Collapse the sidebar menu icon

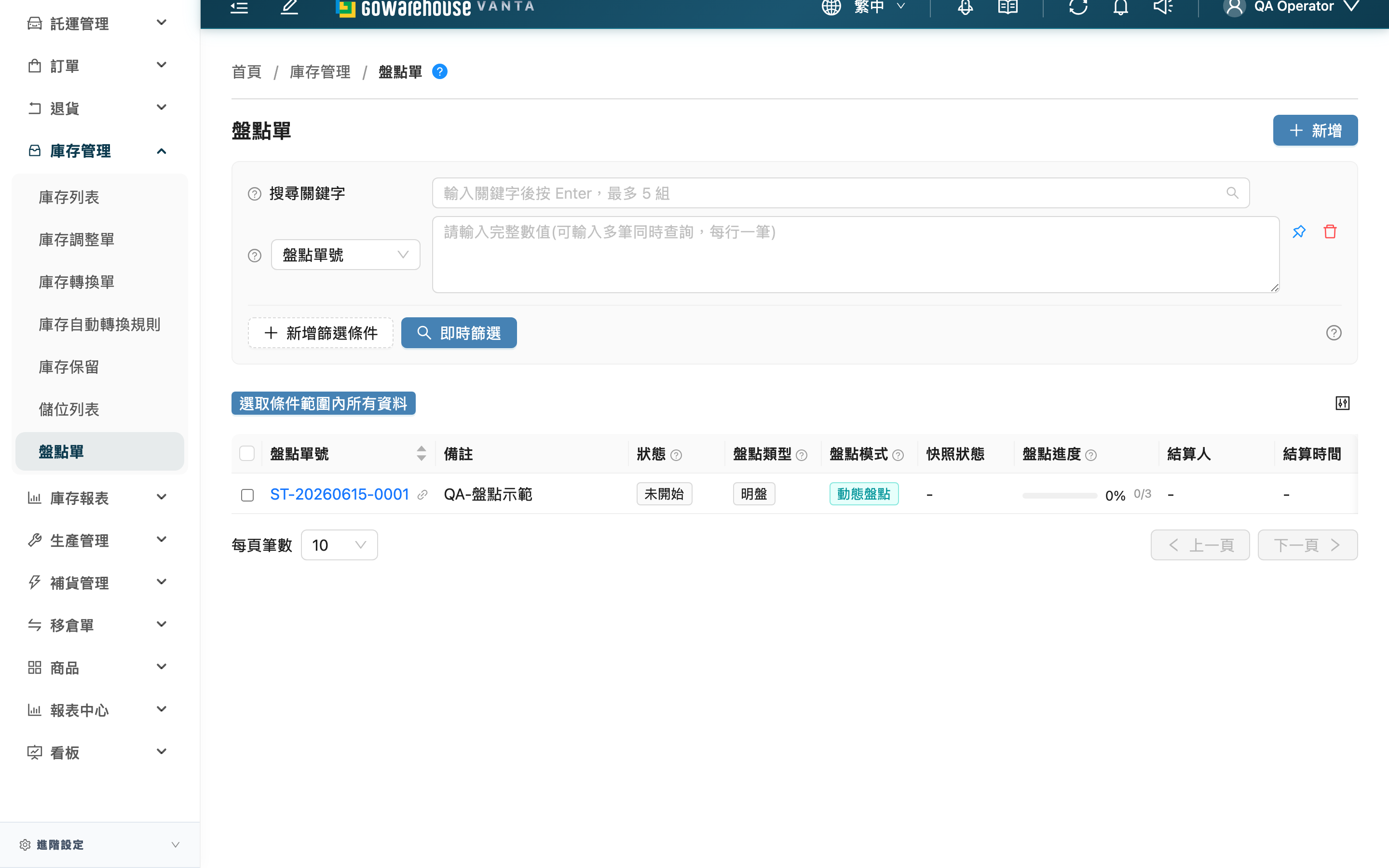(239, 7)
